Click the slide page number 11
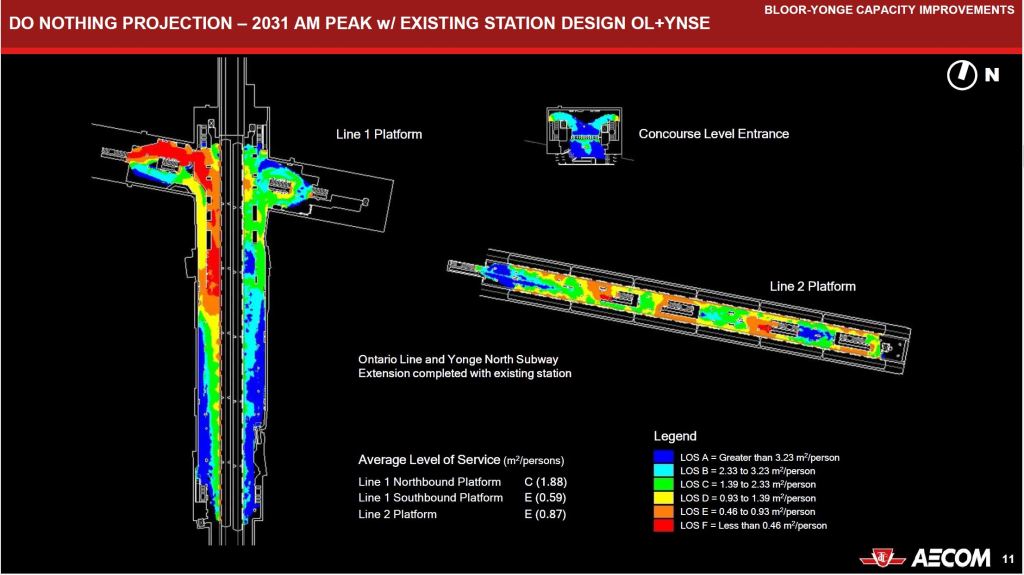Viewport: 1024px width, 575px height. [1007, 557]
